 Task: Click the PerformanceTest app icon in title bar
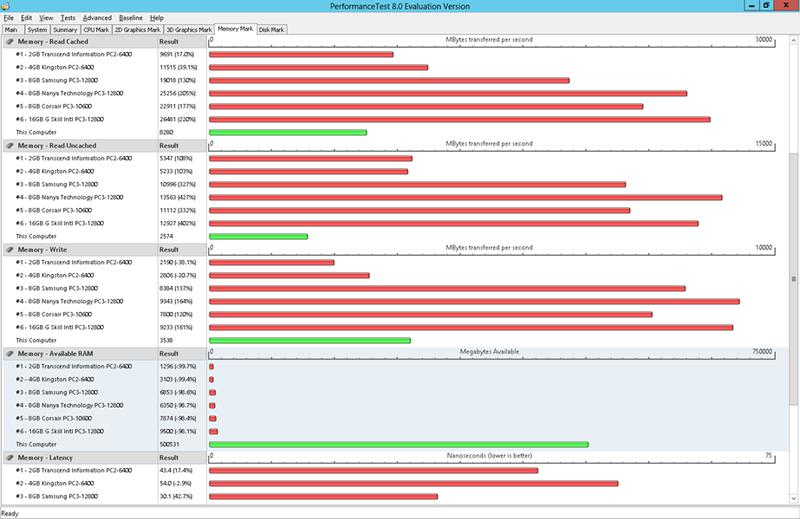coord(5,6)
